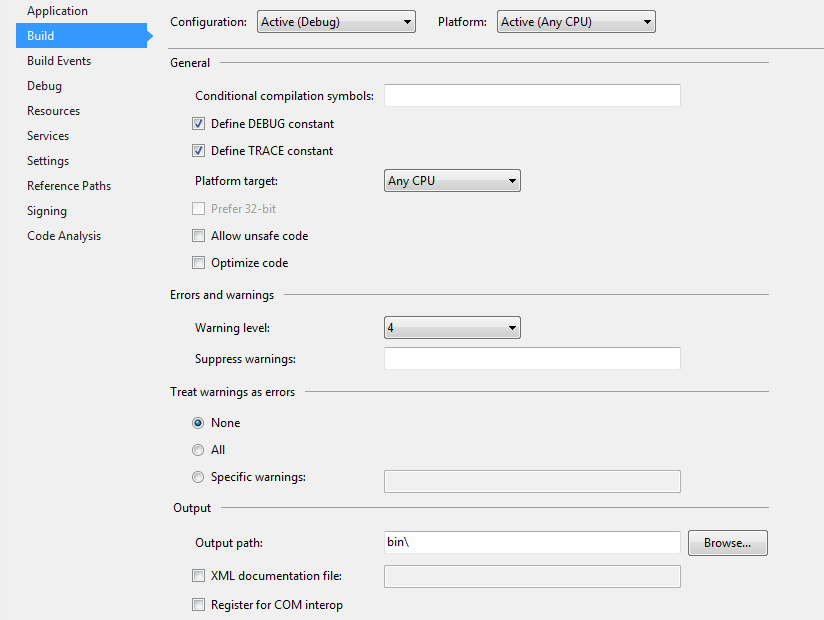824x620 pixels.
Task: Expand the Configuration dropdown
Action: click(x=336, y=21)
